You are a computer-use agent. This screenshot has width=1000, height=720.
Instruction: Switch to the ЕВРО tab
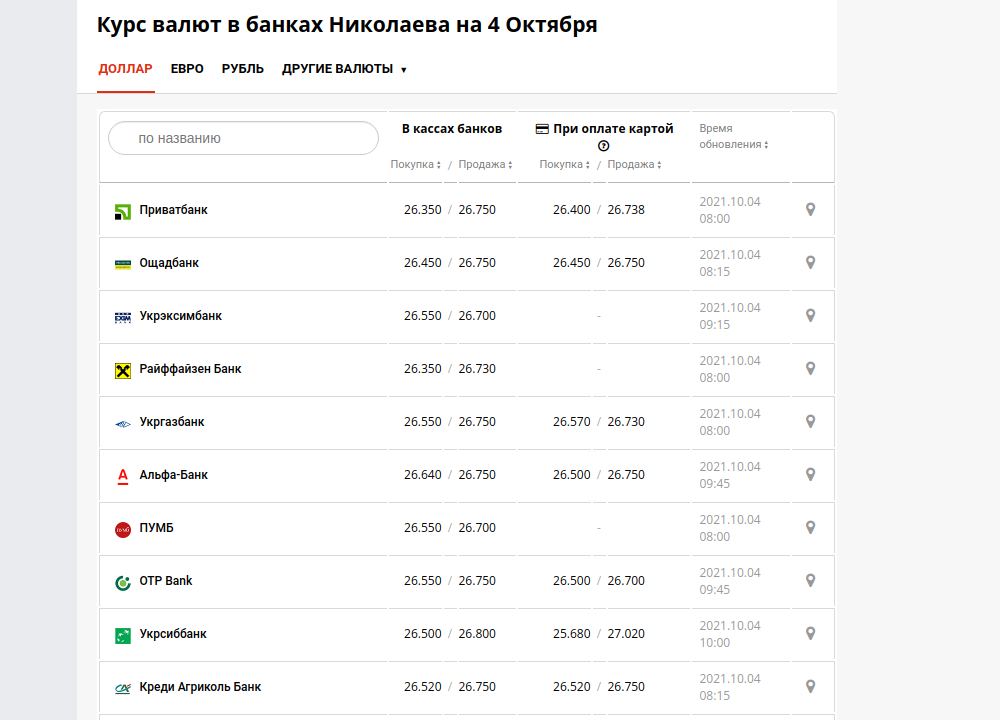187,69
